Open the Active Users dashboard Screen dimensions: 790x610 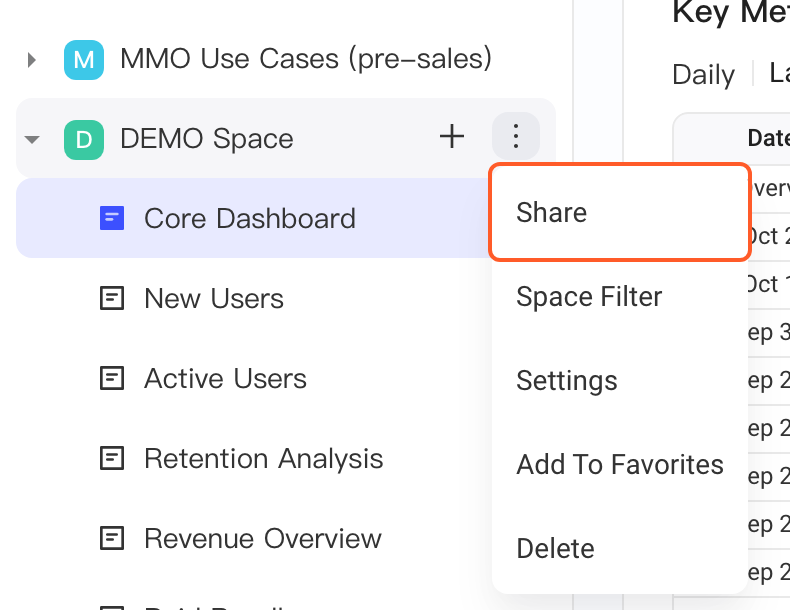pos(225,378)
